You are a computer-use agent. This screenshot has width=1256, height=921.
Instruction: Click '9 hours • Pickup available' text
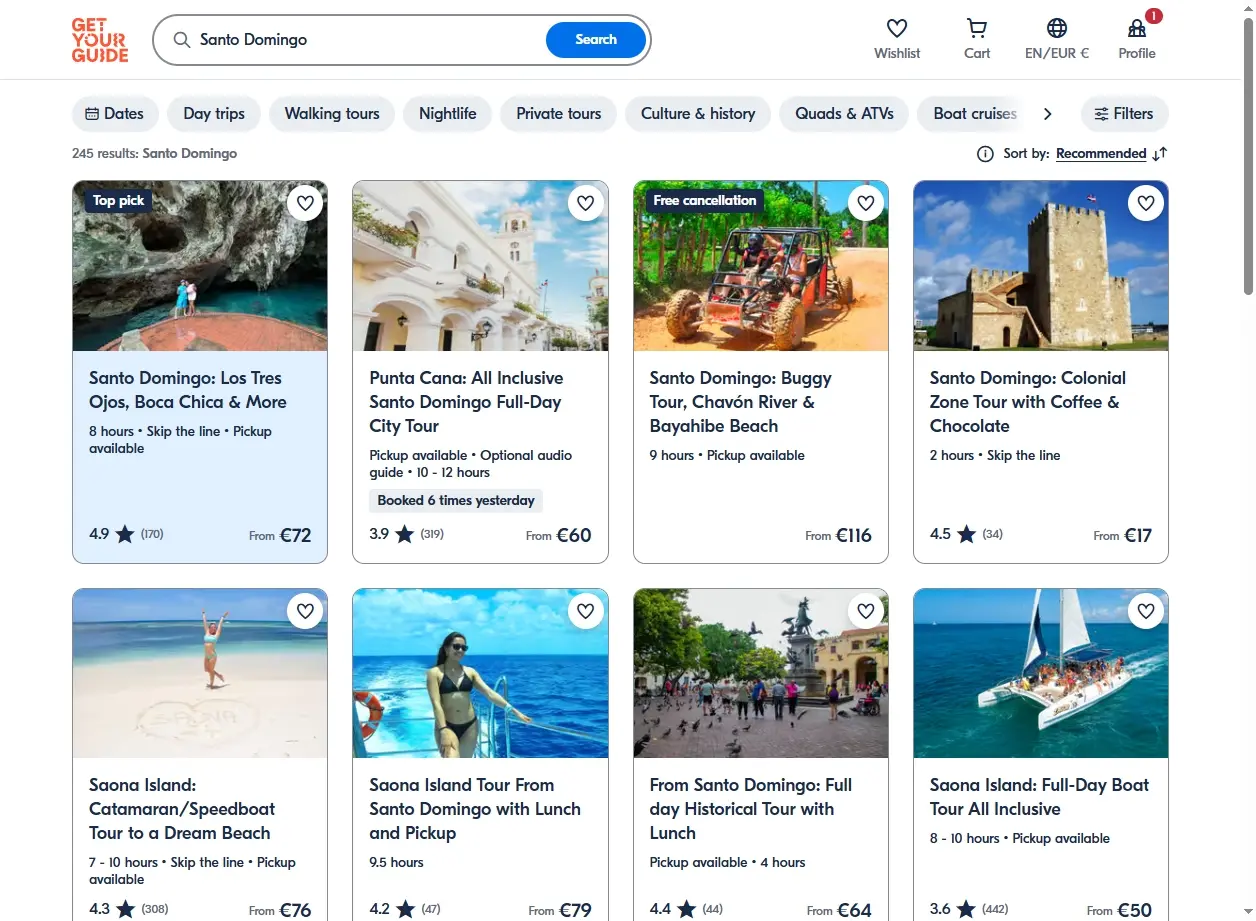(x=727, y=455)
